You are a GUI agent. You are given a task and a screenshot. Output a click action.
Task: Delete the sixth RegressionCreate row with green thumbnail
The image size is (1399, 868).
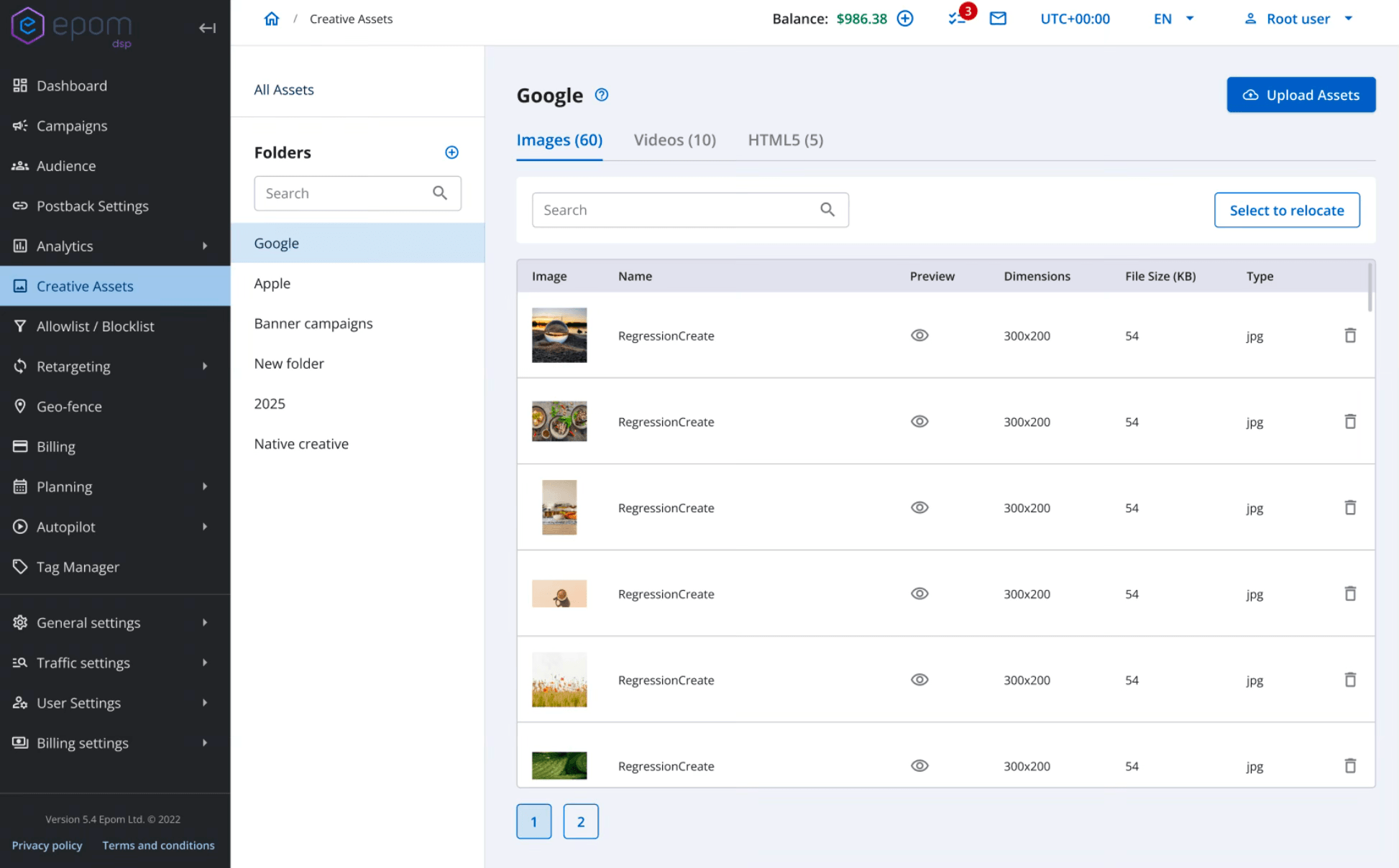tap(1350, 766)
